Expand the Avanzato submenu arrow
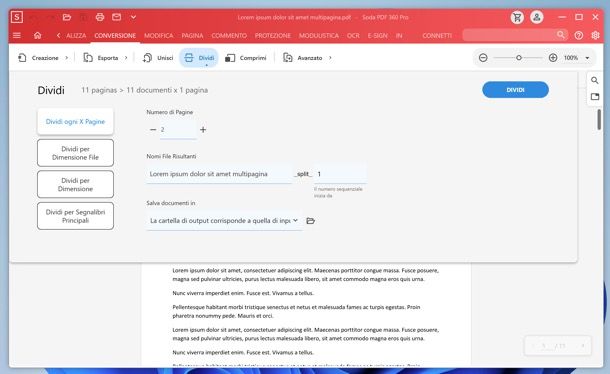 330,58
